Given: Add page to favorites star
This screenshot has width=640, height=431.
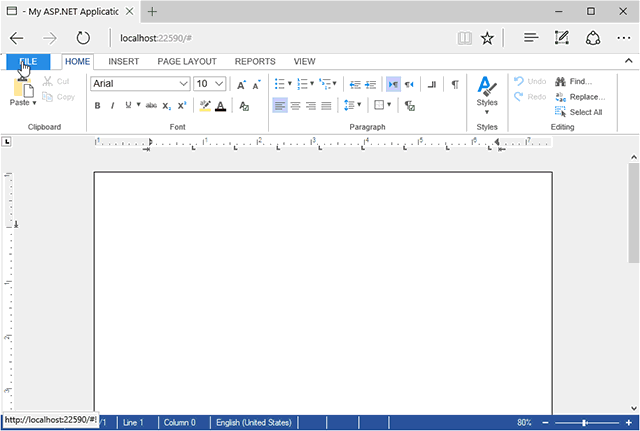Looking at the screenshot, I should (487, 38).
